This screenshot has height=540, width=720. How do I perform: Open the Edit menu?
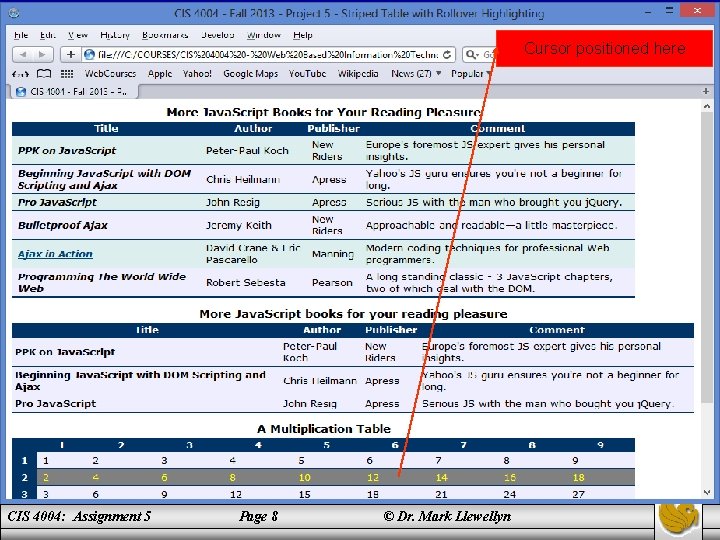(48, 35)
